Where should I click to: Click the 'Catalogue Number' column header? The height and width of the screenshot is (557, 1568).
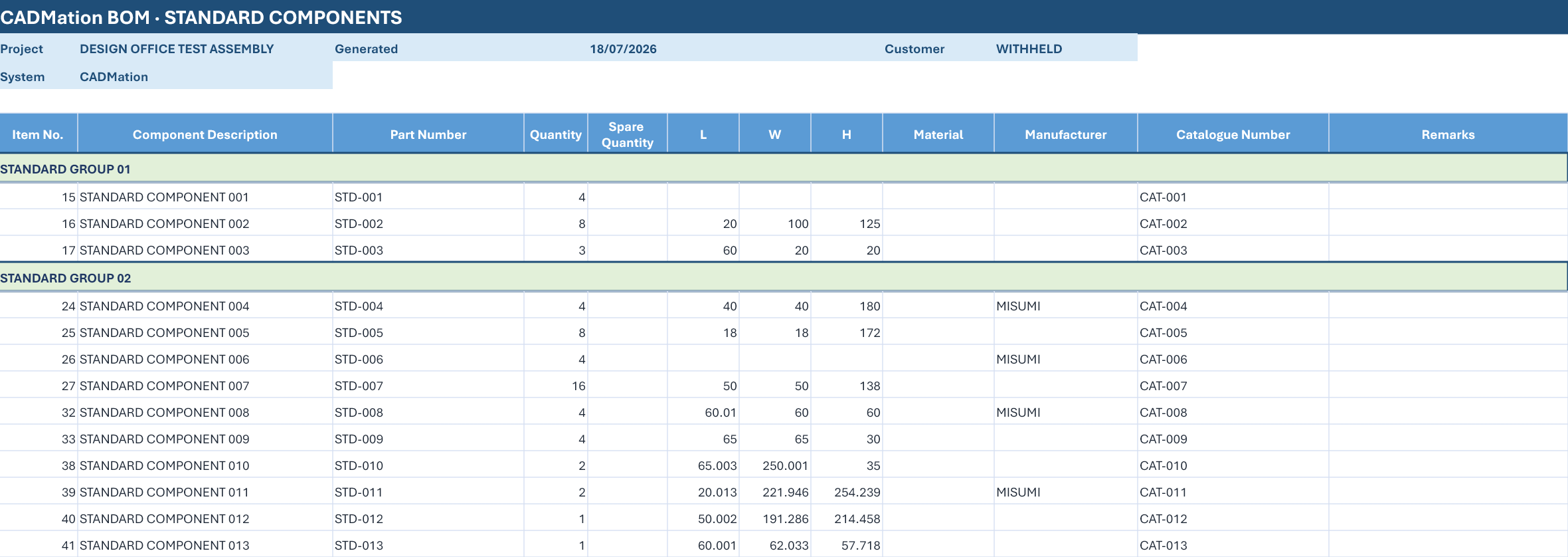pyautogui.click(x=1233, y=134)
